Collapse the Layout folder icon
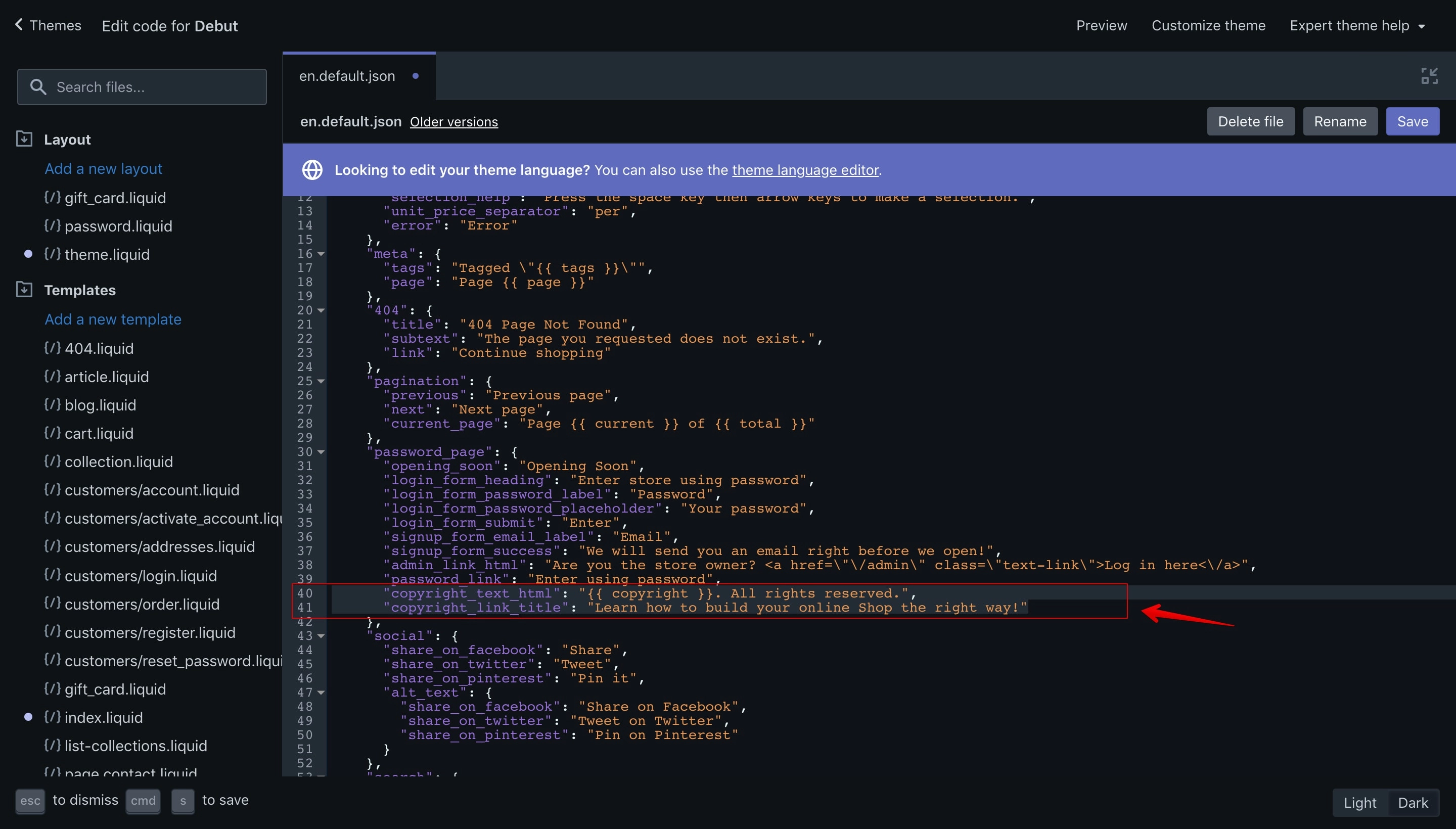The height and width of the screenshot is (829, 1456). tap(24, 139)
